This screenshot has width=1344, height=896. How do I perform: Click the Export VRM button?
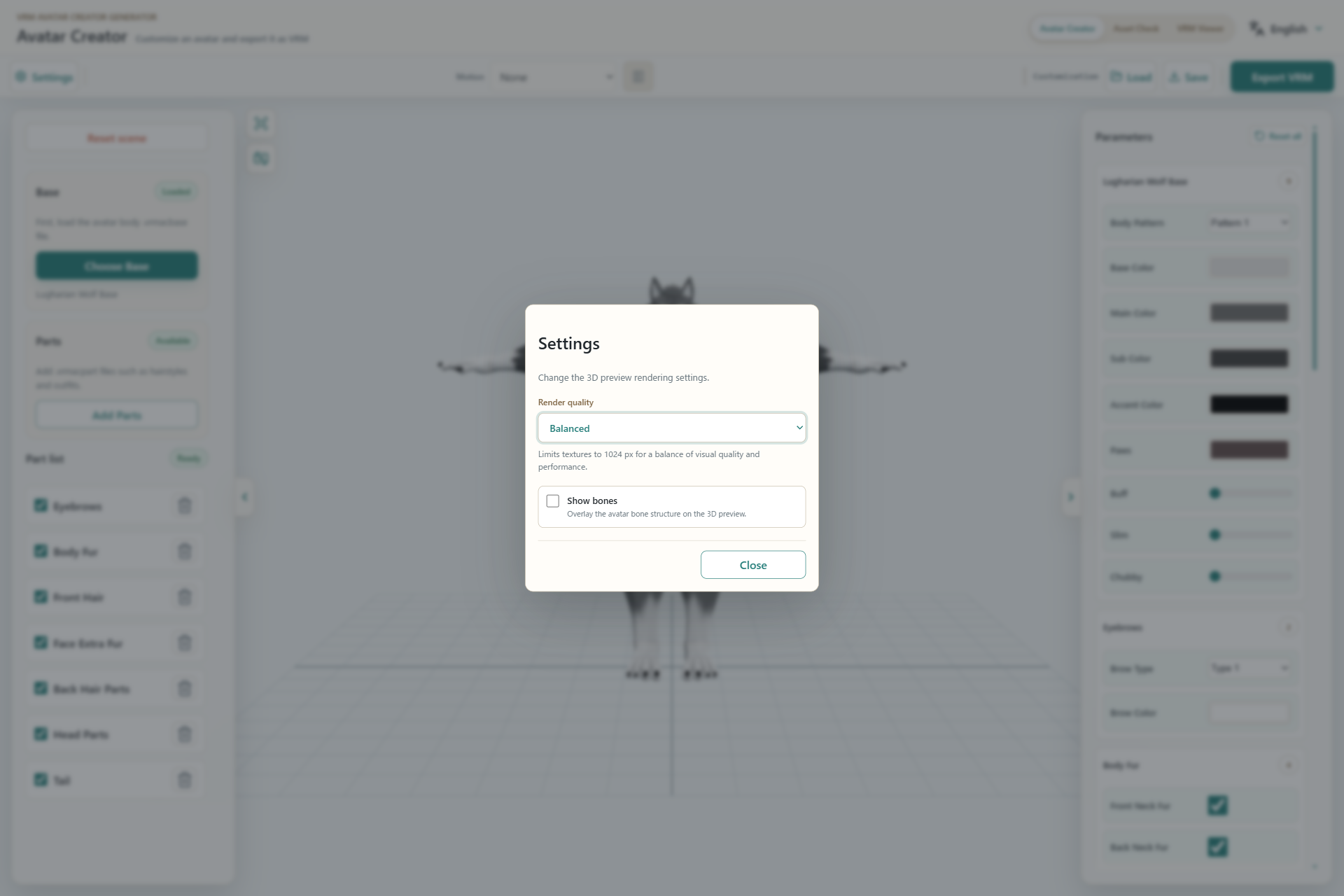1282,77
